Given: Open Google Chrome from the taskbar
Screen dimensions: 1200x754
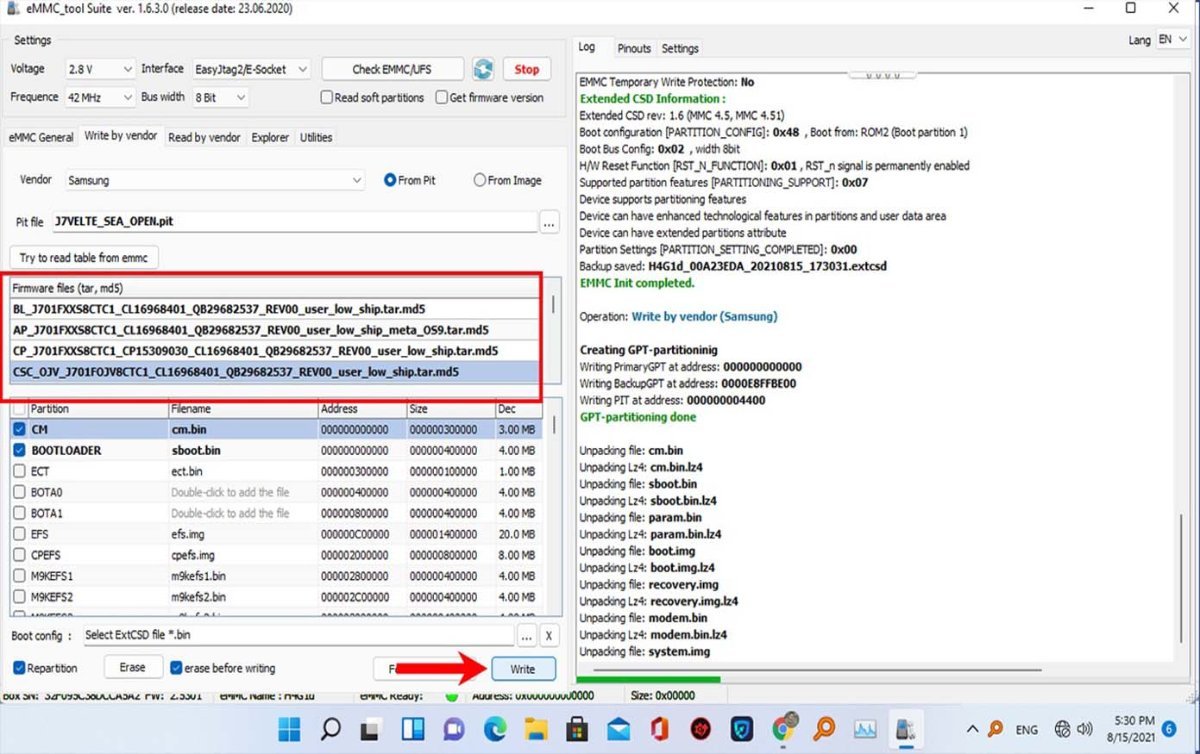Looking at the screenshot, I should [x=784, y=727].
